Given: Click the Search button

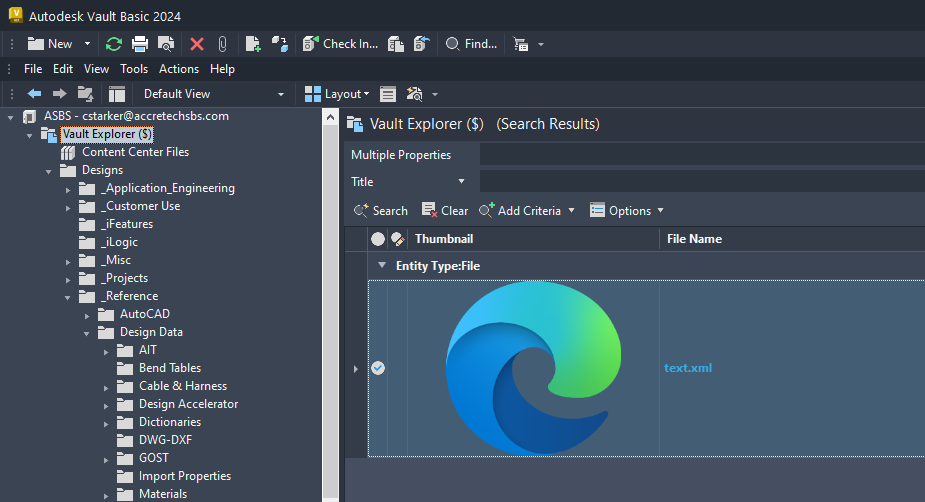Looking at the screenshot, I should [381, 211].
